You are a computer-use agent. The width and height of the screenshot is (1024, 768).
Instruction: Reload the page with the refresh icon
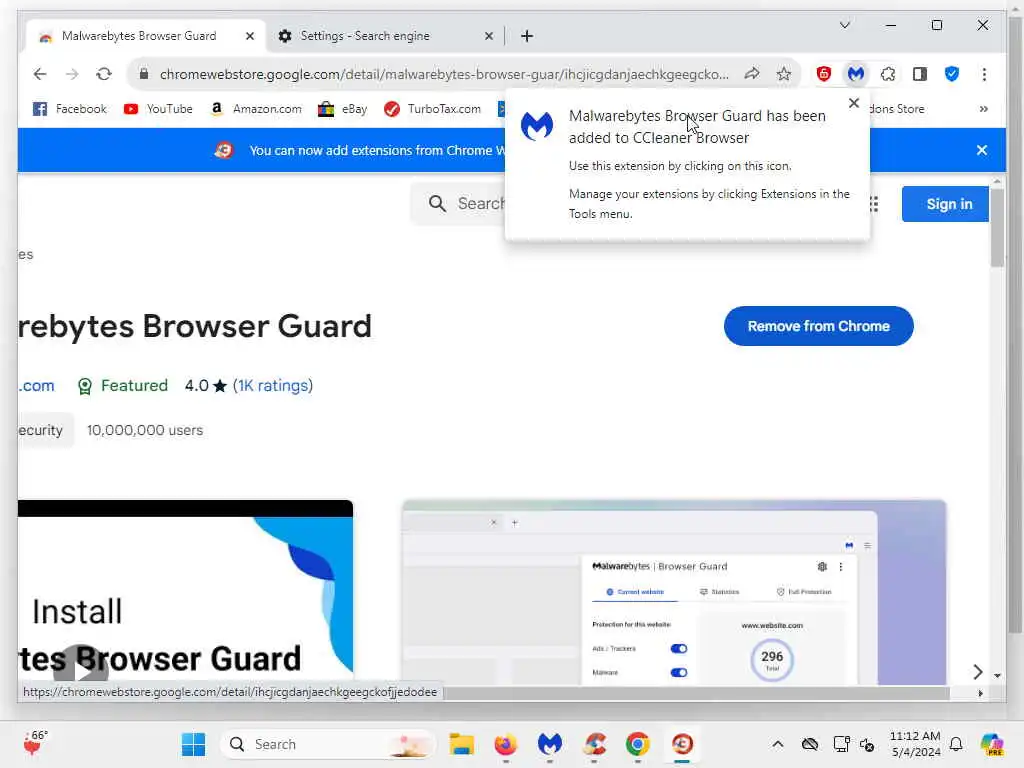coord(104,74)
